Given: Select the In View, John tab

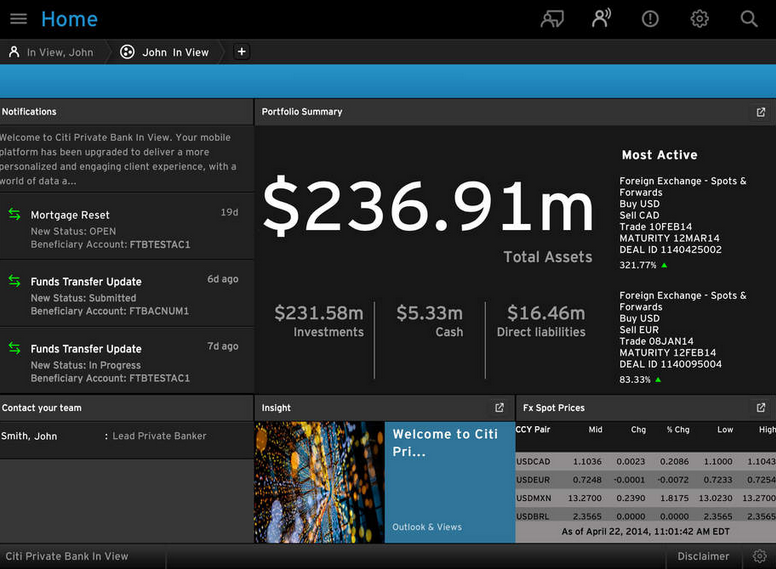Looking at the screenshot, I should (52, 52).
